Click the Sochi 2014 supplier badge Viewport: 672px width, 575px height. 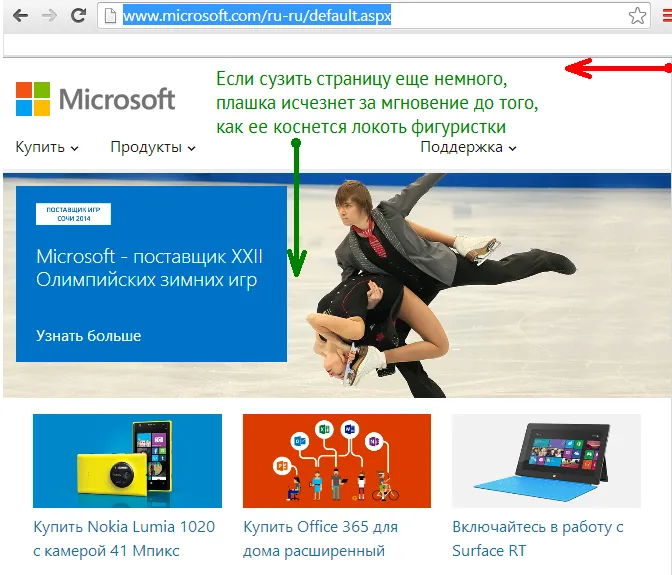click(x=73, y=214)
